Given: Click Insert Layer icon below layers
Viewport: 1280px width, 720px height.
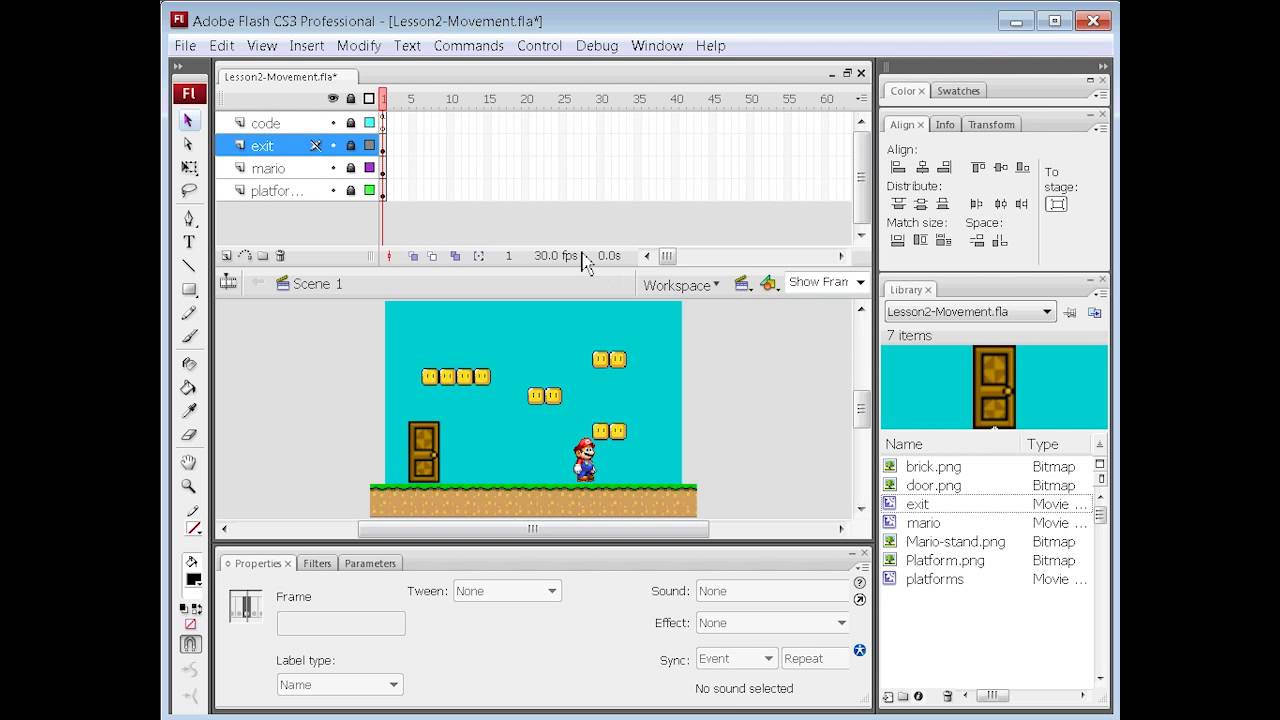Looking at the screenshot, I should click(227, 256).
